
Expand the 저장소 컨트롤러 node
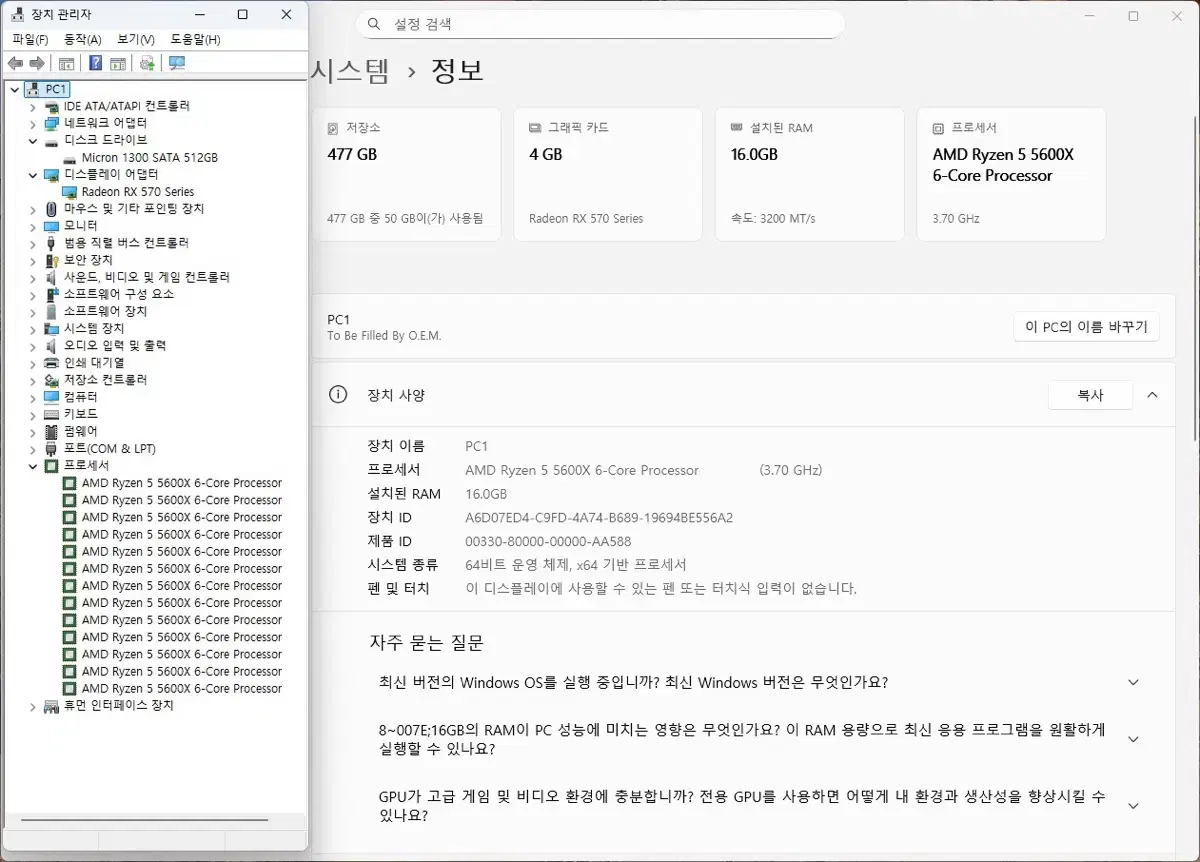point(33,380)
